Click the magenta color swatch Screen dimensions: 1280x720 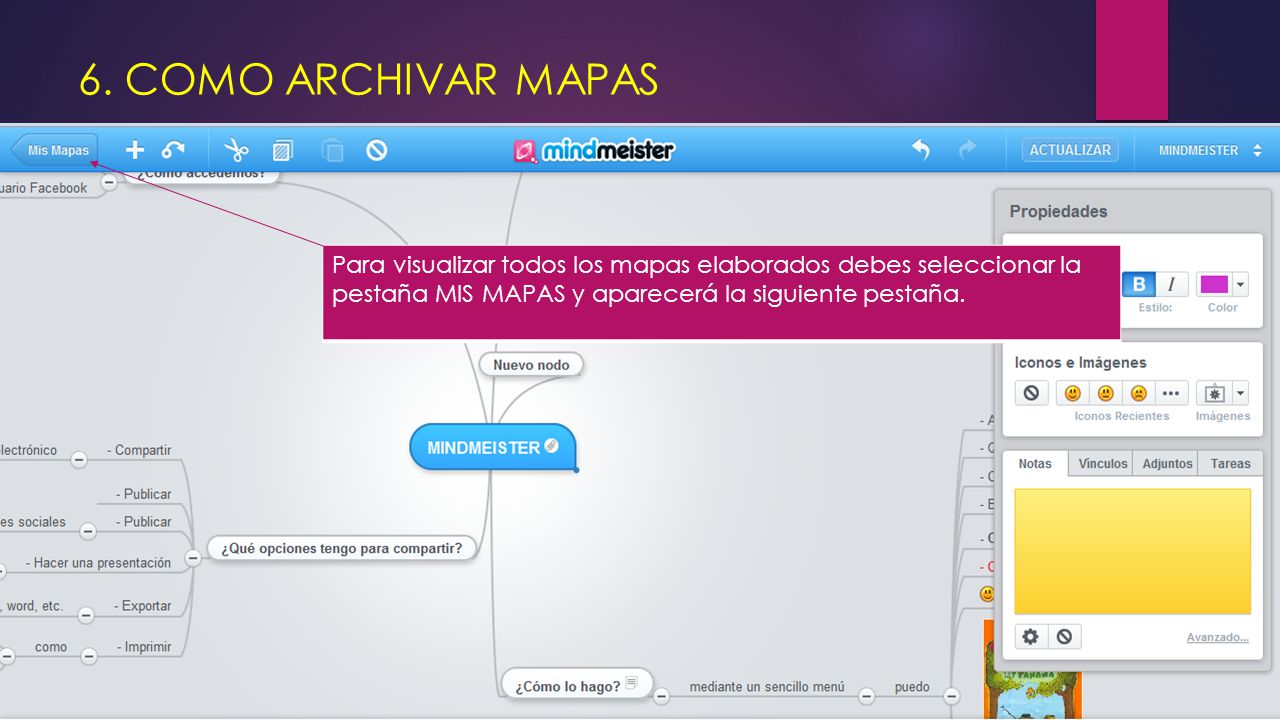pos(1214,284)
